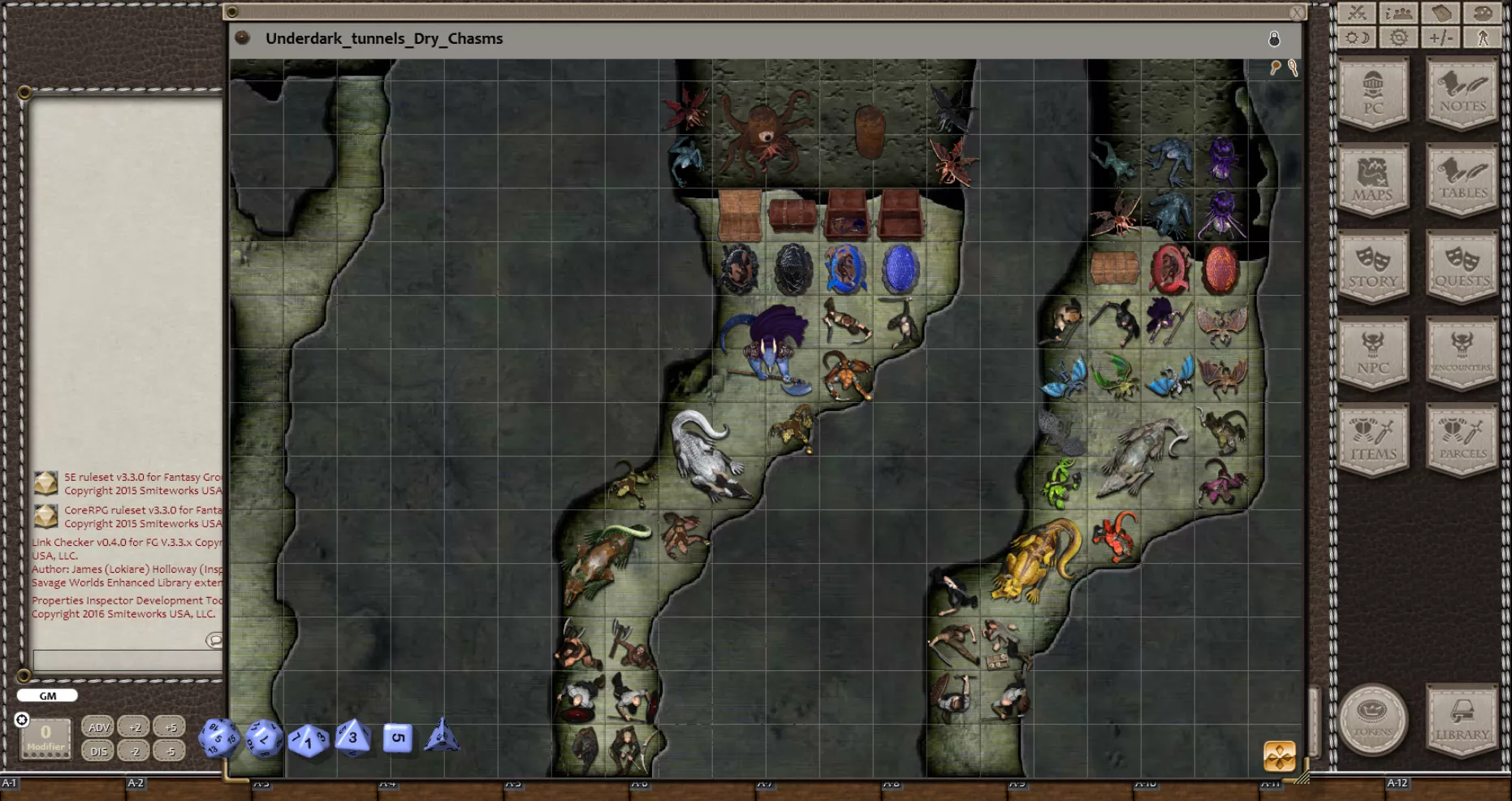The width and height of the screenshot is (1512, 801).
Task: Toggle the -5 modifier button
Action: (170, 751)
